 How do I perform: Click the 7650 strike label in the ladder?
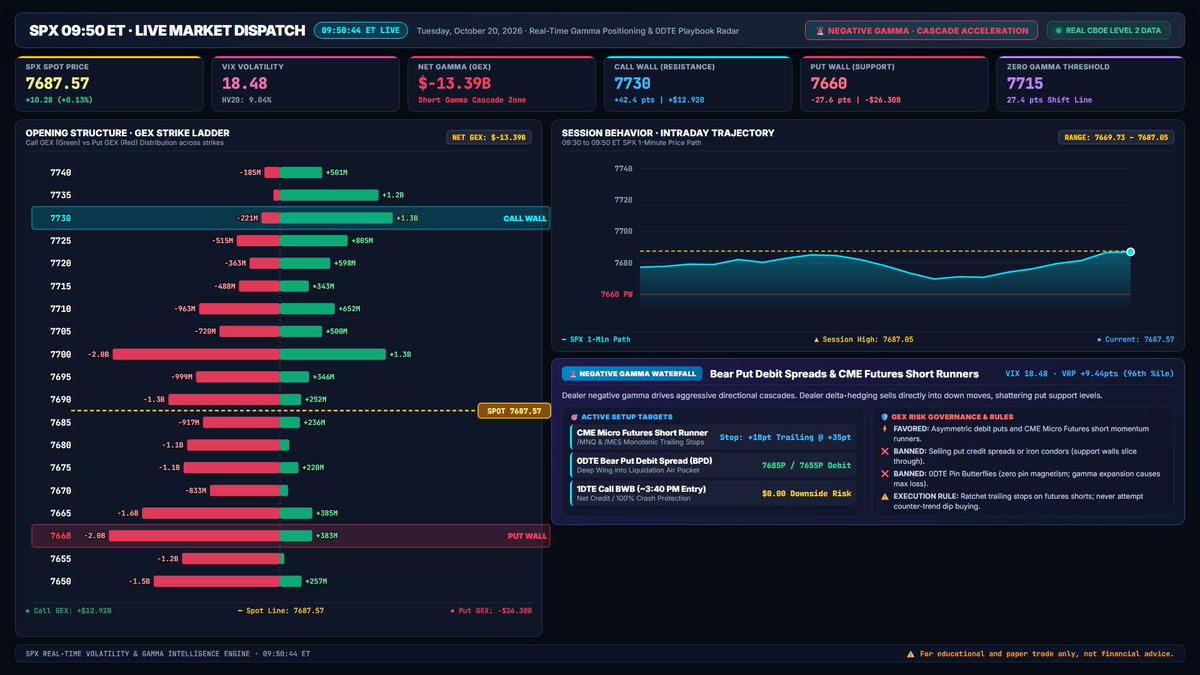coord(60,581)
